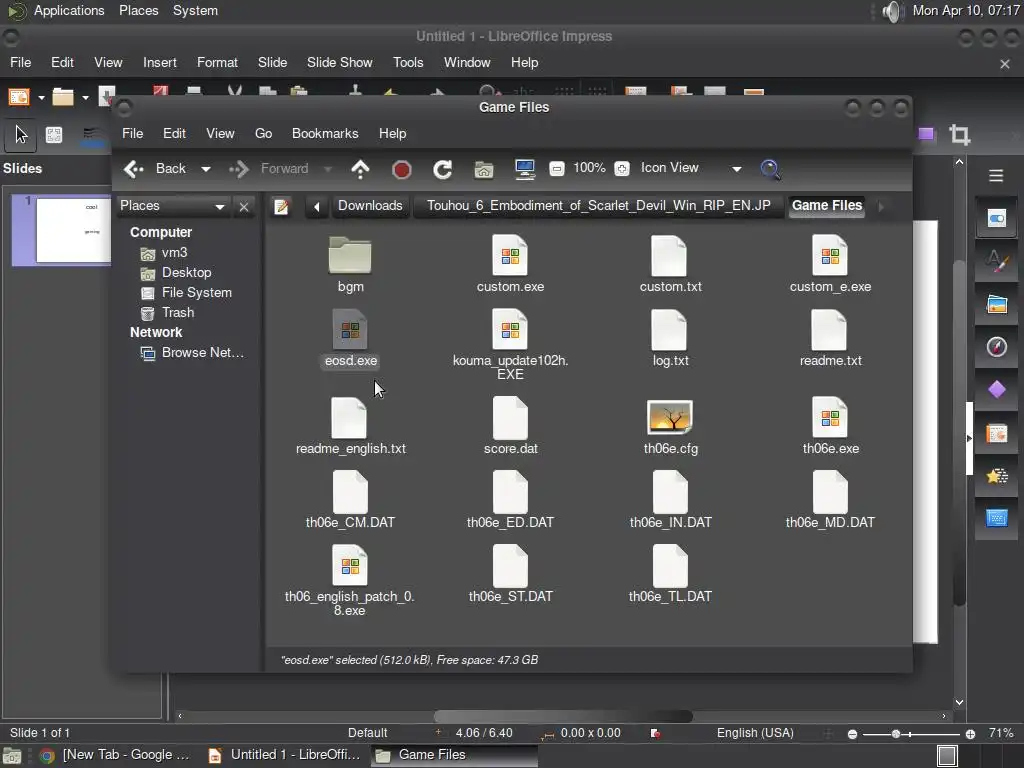Select eosd.exe file
Image resolution: width=1024 pixels, height=768 pixels.
coord(351,338)
